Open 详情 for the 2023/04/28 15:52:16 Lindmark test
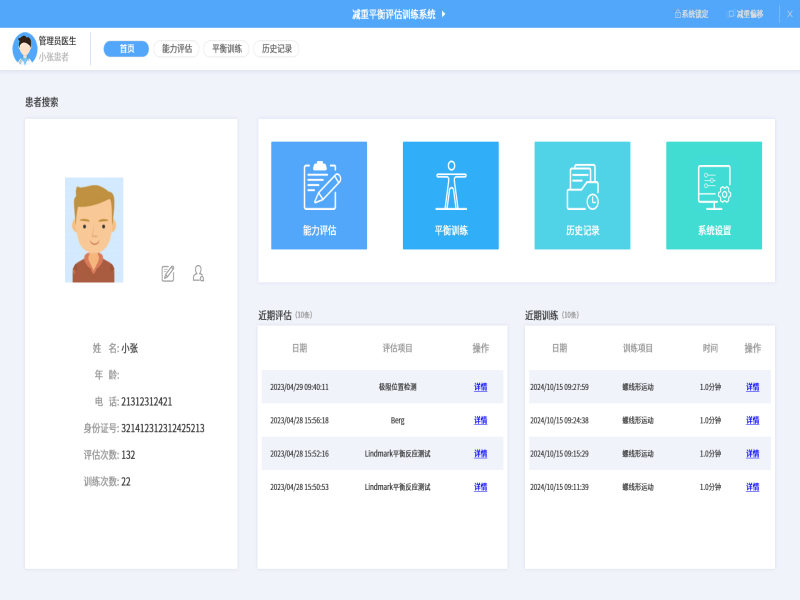 (480, 454)
